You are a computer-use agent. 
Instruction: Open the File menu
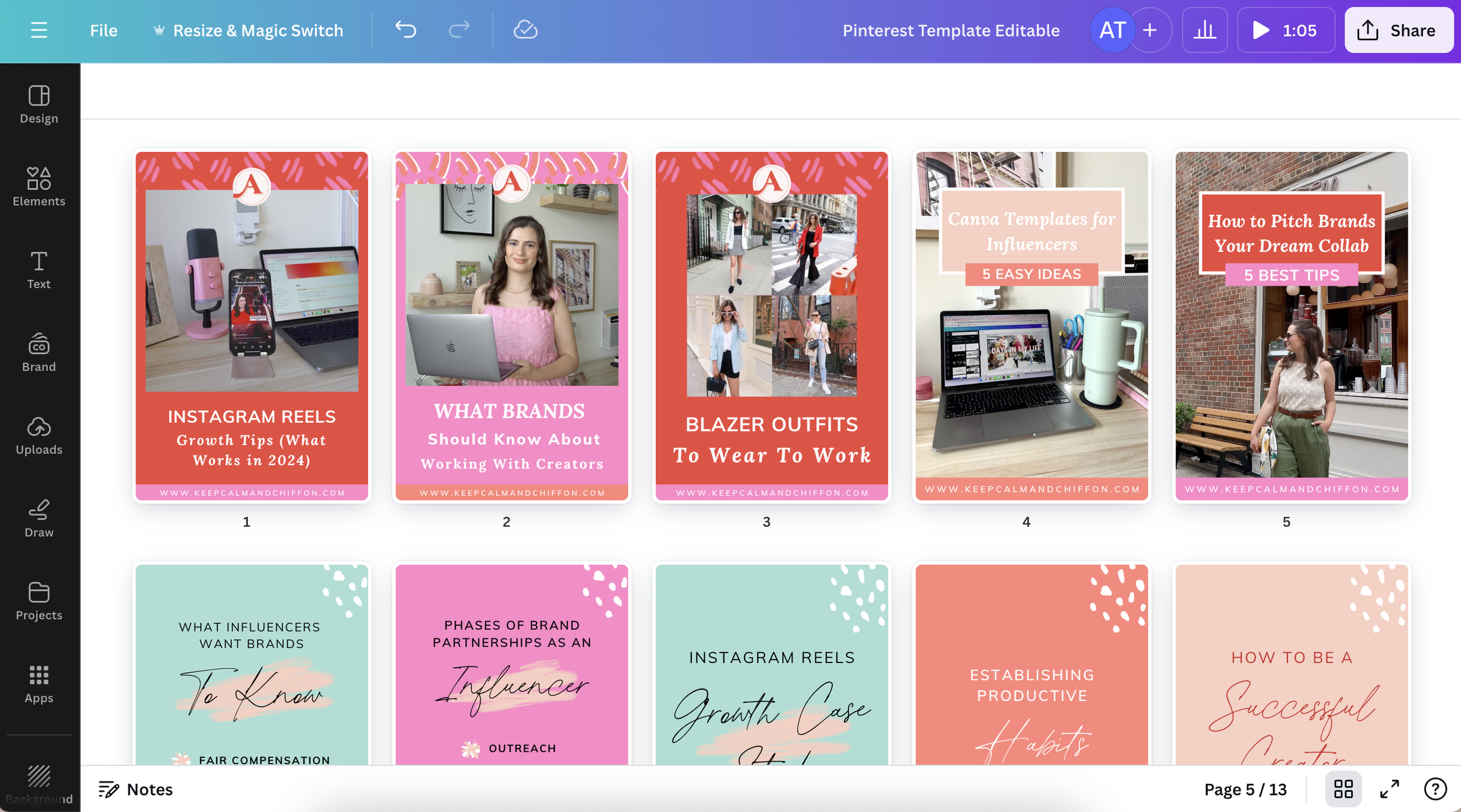tap(103, 30)
